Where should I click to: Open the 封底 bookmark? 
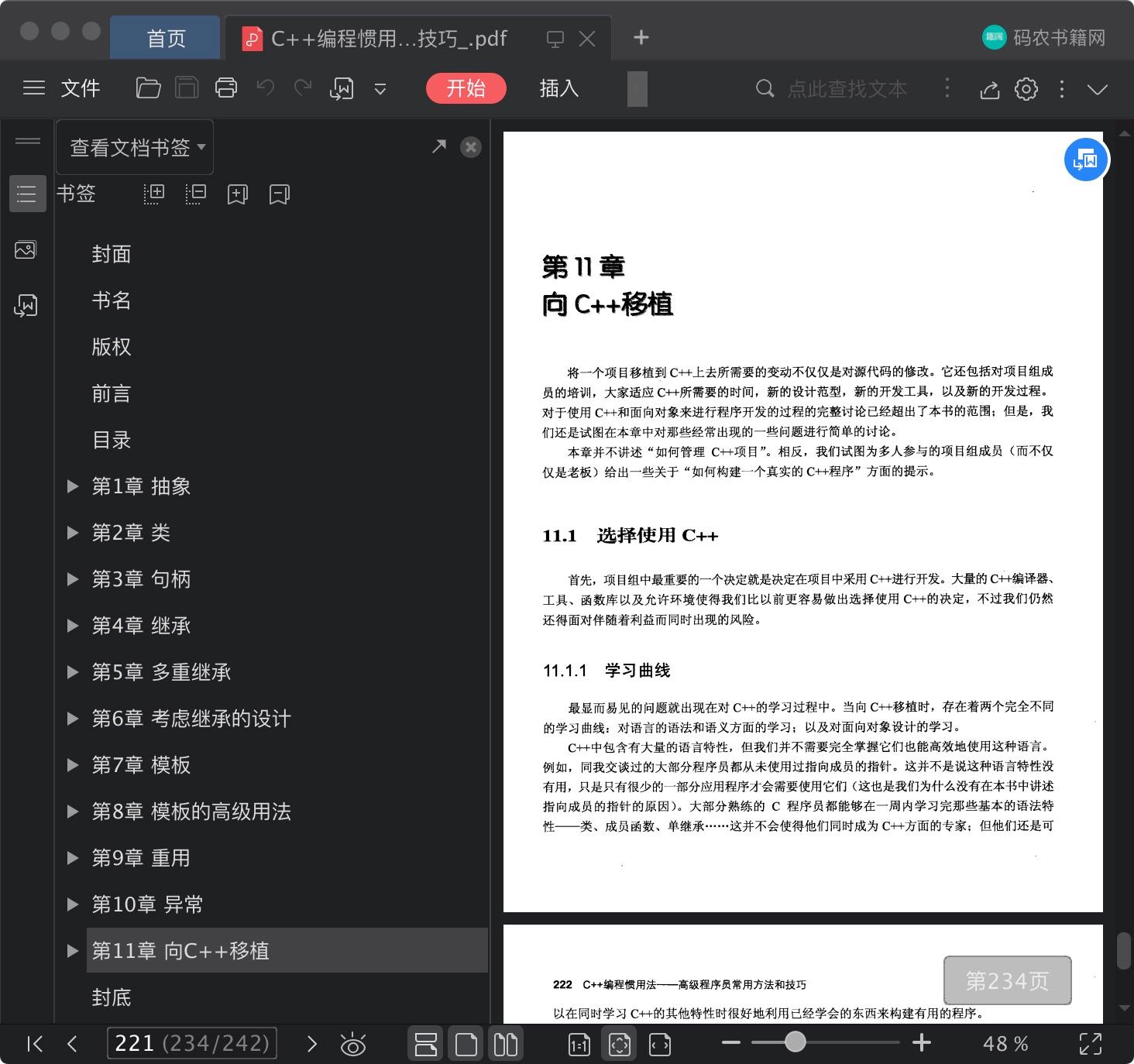pyautogui.click(x=112, y=997)
